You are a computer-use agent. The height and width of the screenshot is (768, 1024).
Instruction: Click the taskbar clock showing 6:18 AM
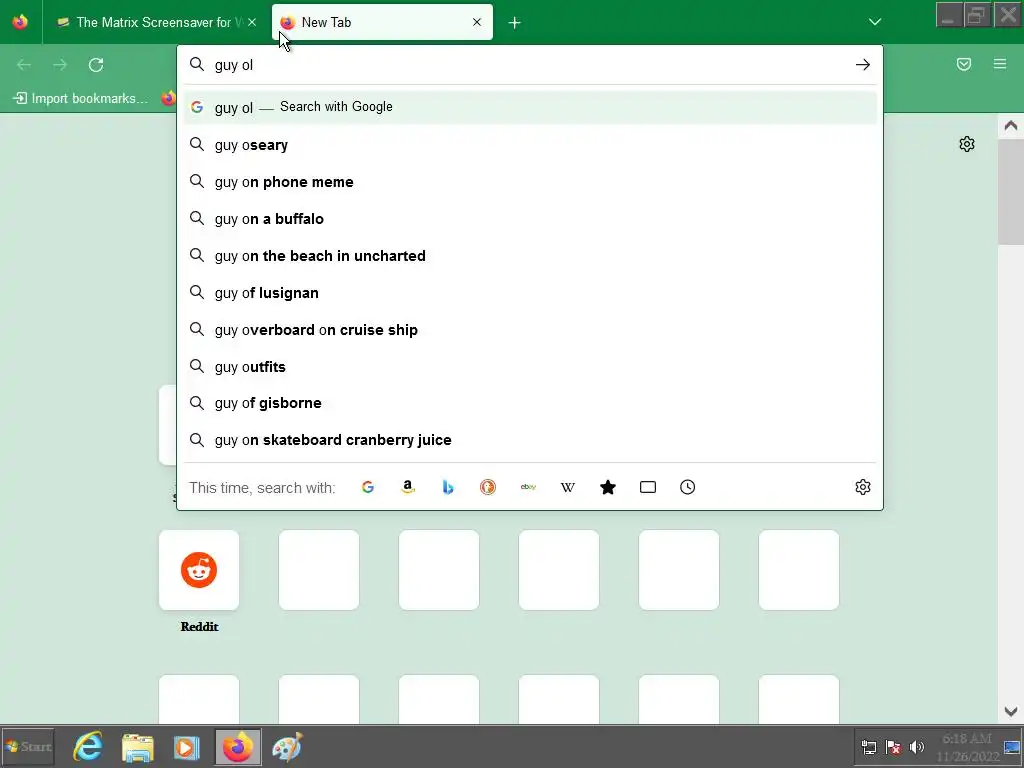967,747
